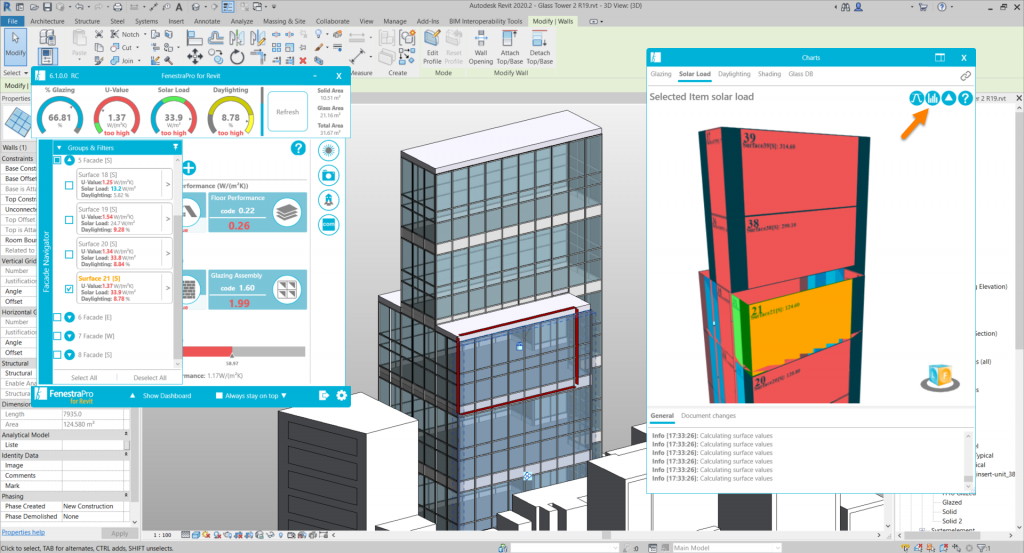Viewport: 1024px width, 553px height.
Task: Click the bell curve chart icon
Action: [x=916, y=99]
